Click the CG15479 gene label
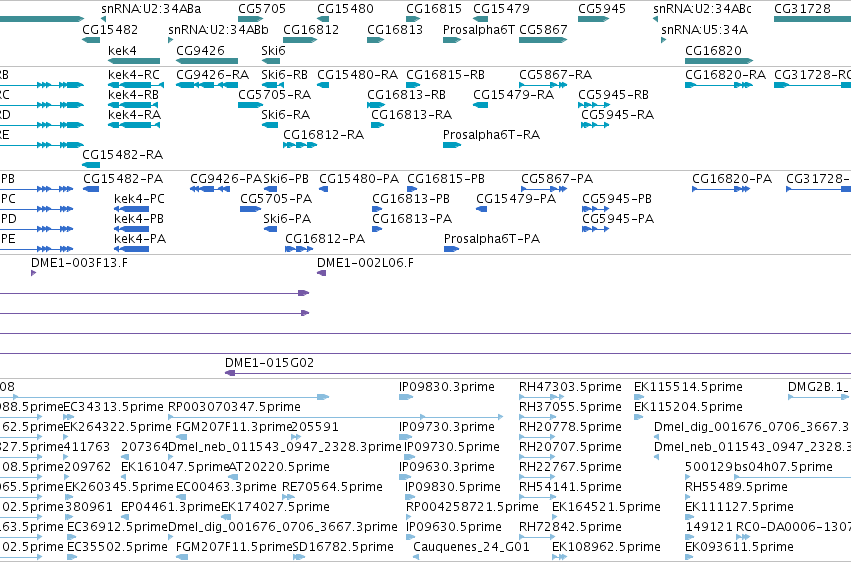Screen dimensions: 851x562 (501, 9)
